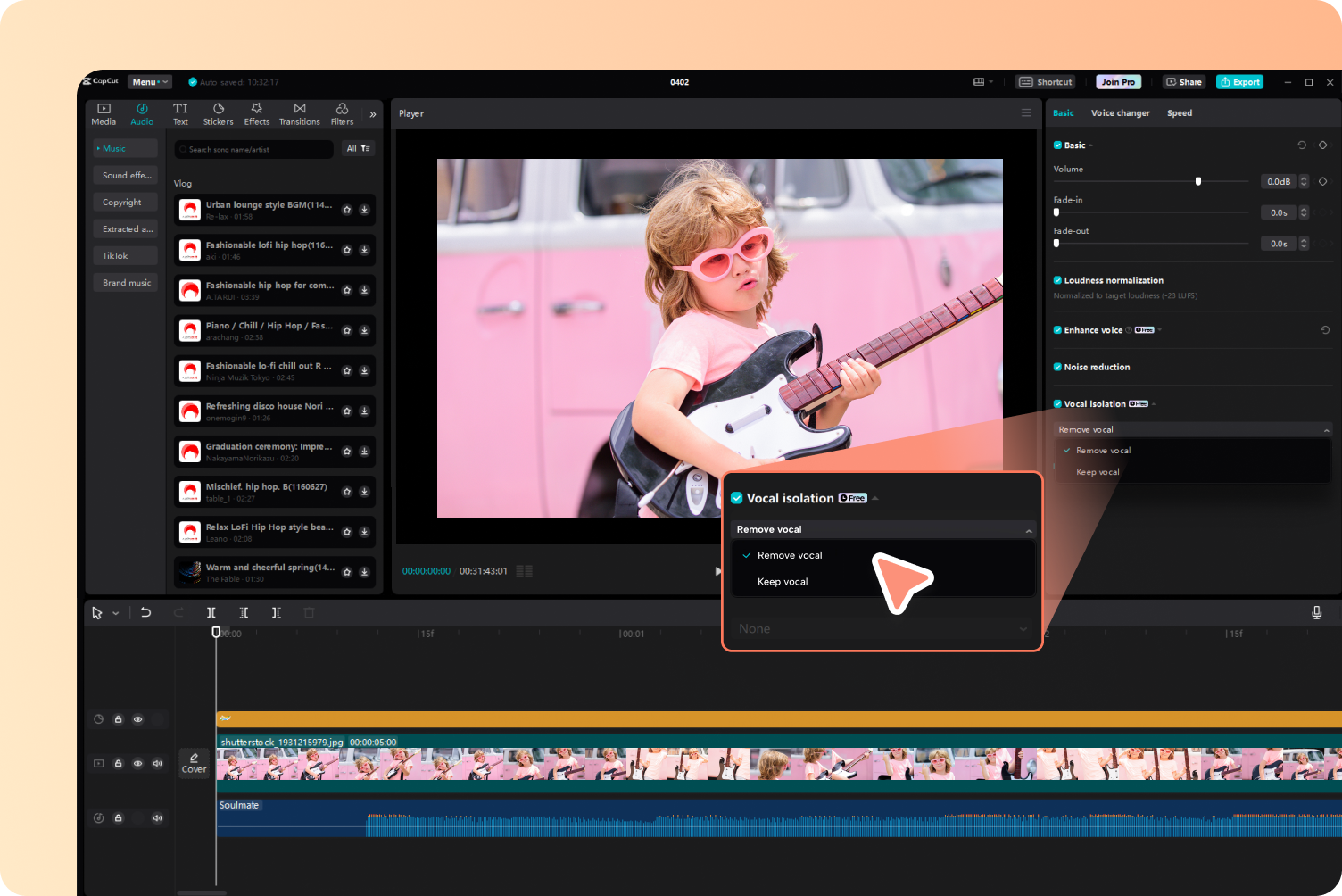Lock the Soulmate audio track

pos(118,818)
